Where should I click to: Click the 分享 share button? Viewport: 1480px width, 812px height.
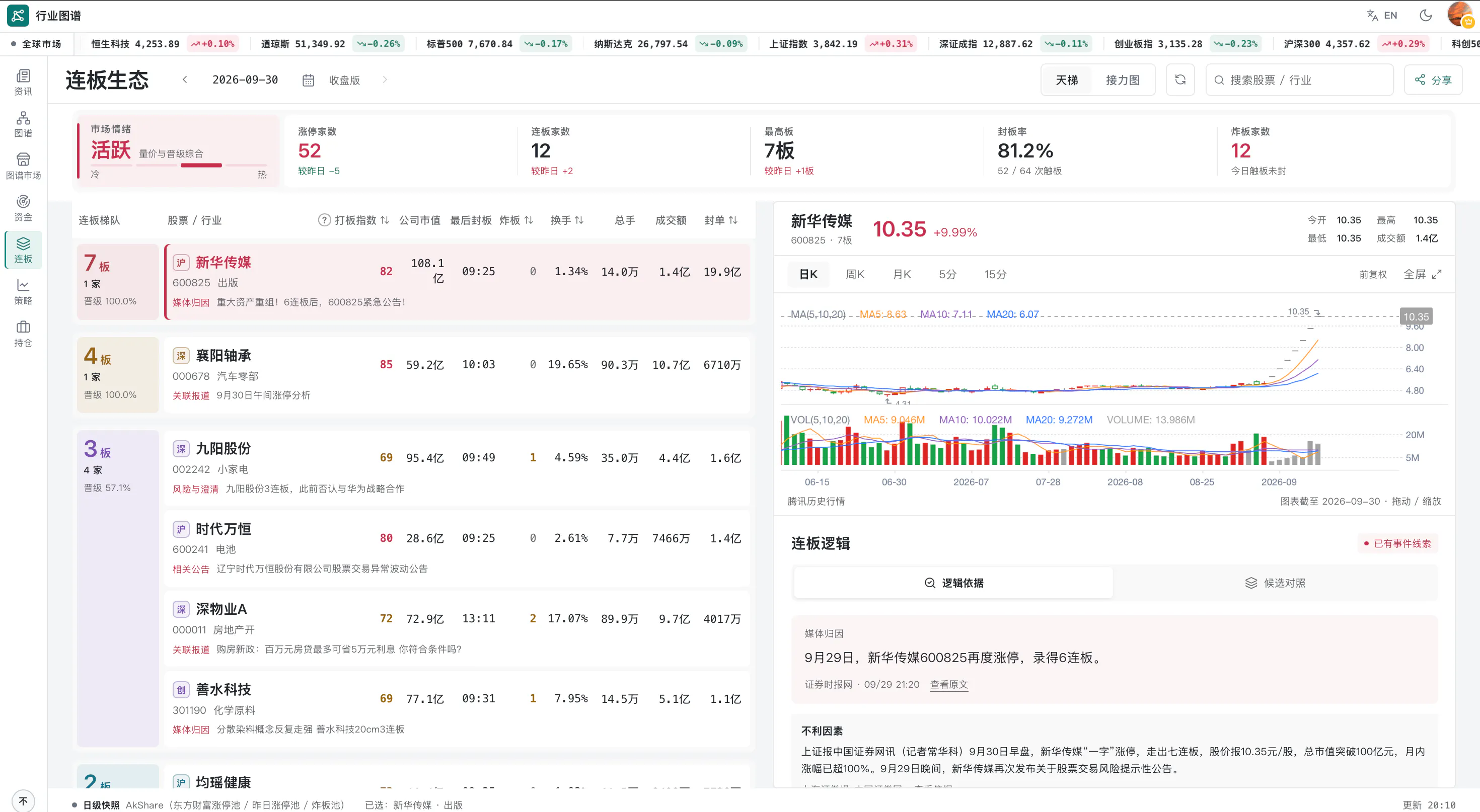point(1433,80)
